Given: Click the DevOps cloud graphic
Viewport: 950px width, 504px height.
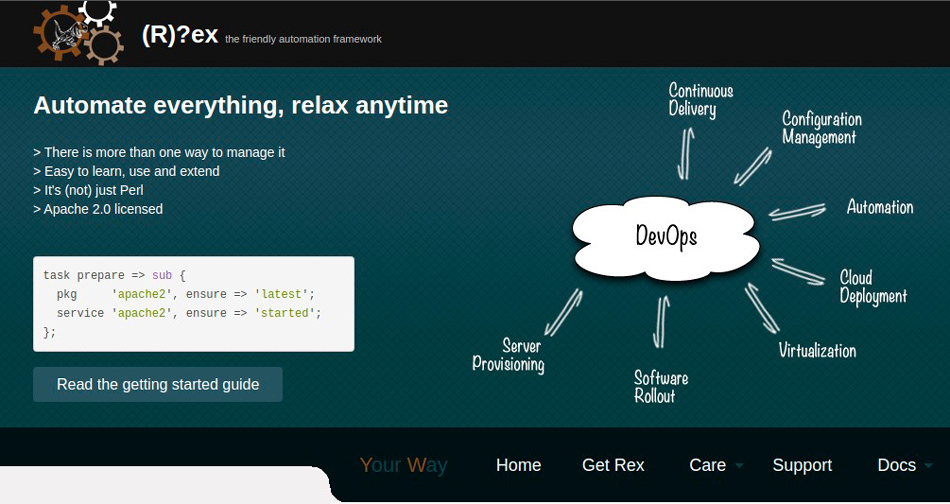Looking at the screenshot, I should [x=666, y=237].
